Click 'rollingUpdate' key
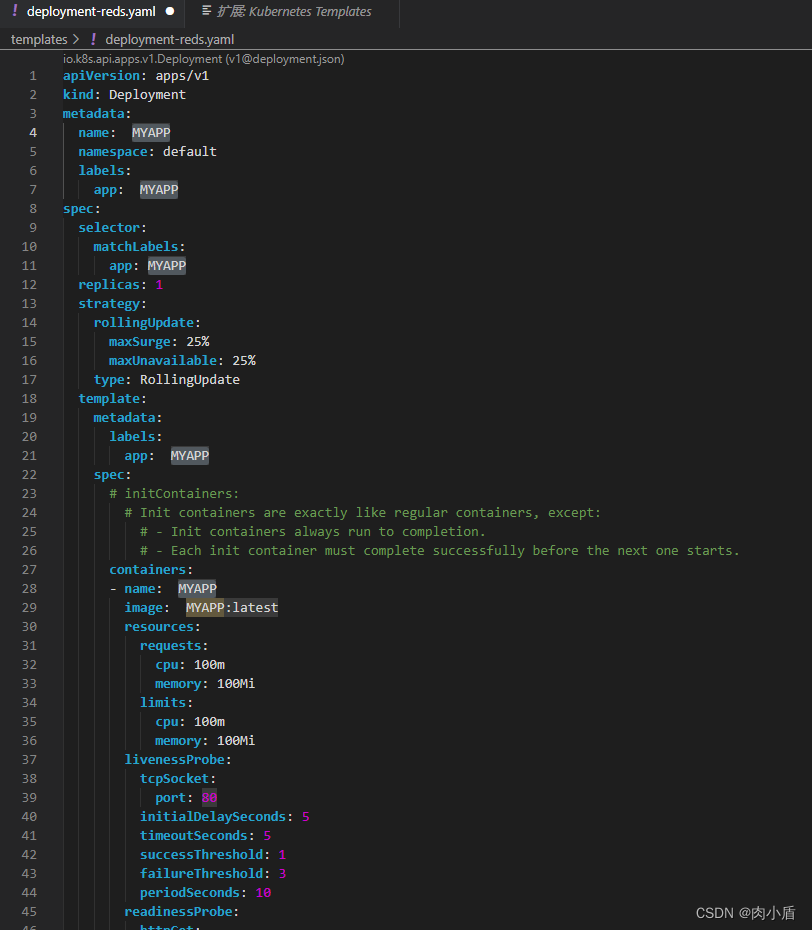This screenshot has width=812, height=930. (x=144, y=323)
